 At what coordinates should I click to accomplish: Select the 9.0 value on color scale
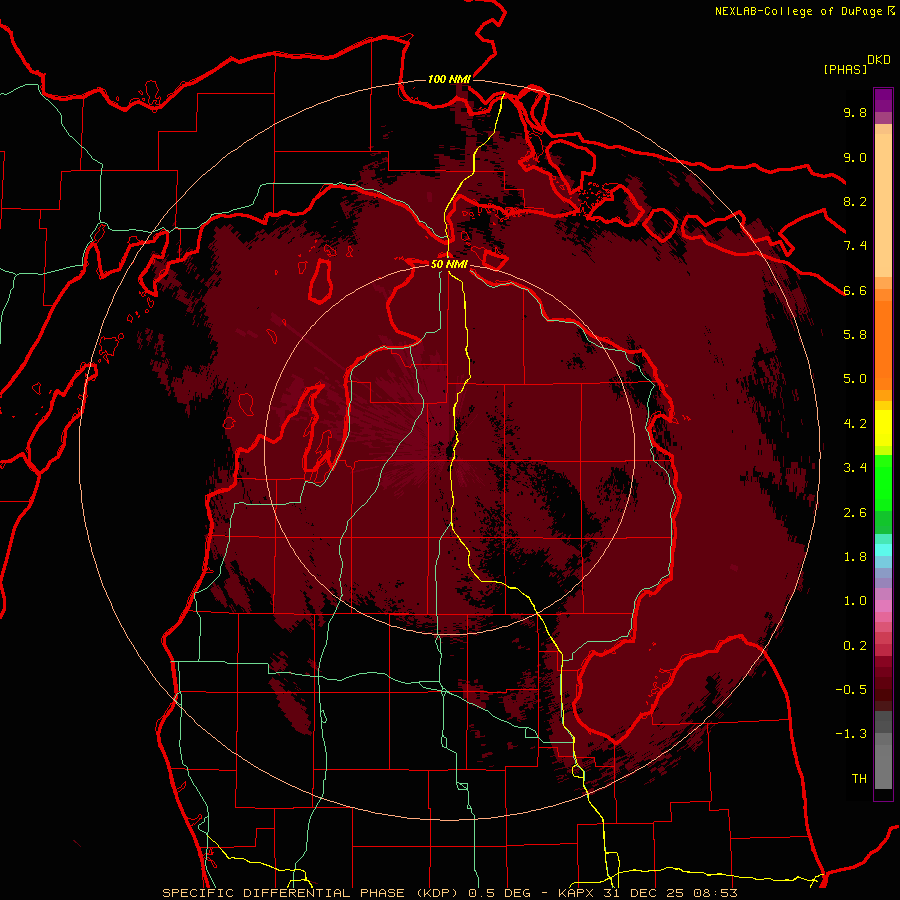coord(855,157)
